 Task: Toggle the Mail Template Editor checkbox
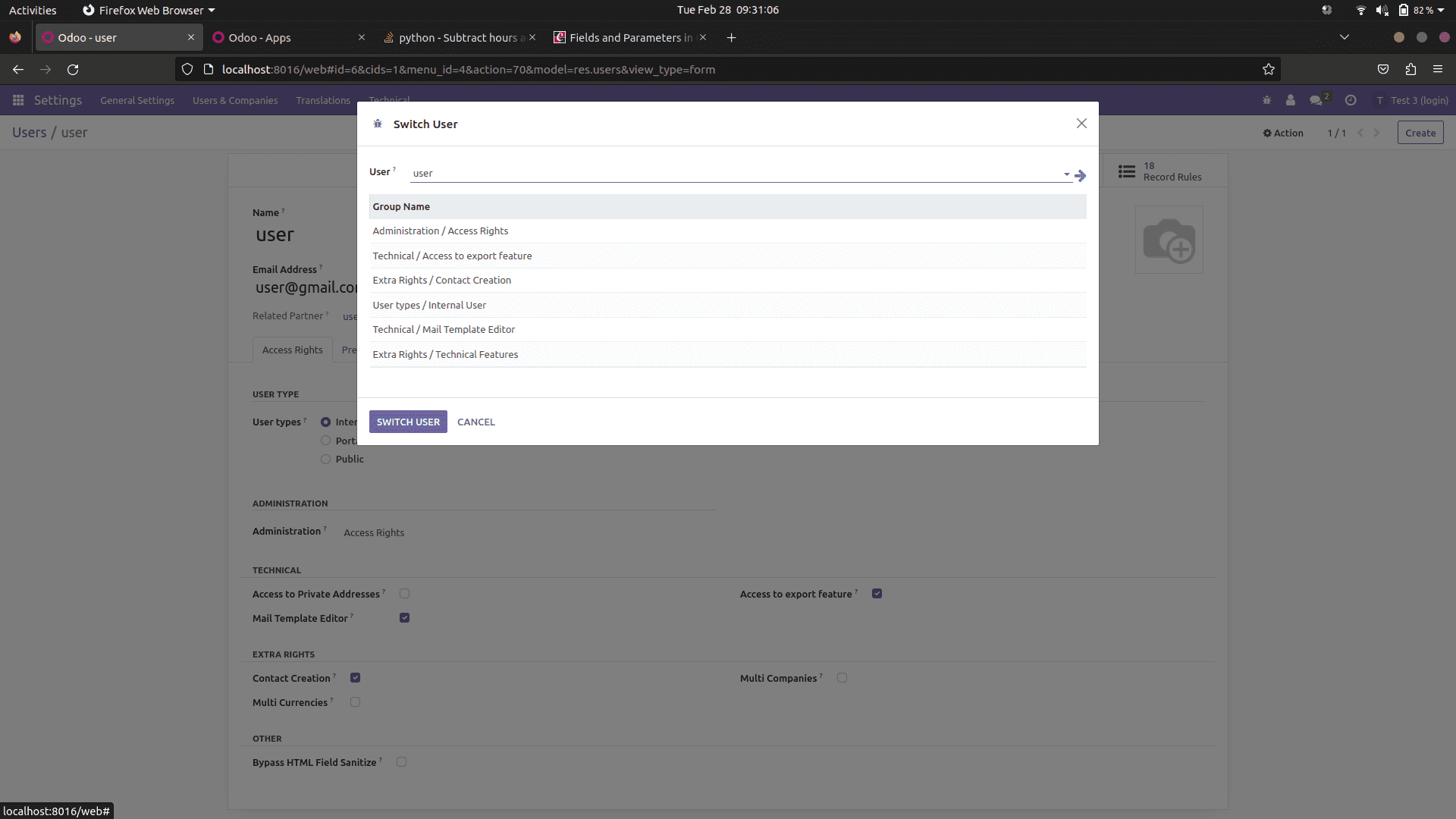[405, 618]
